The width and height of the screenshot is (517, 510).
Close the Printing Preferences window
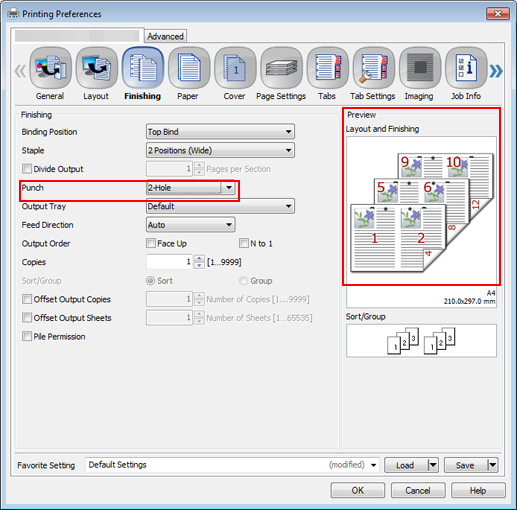498,14
